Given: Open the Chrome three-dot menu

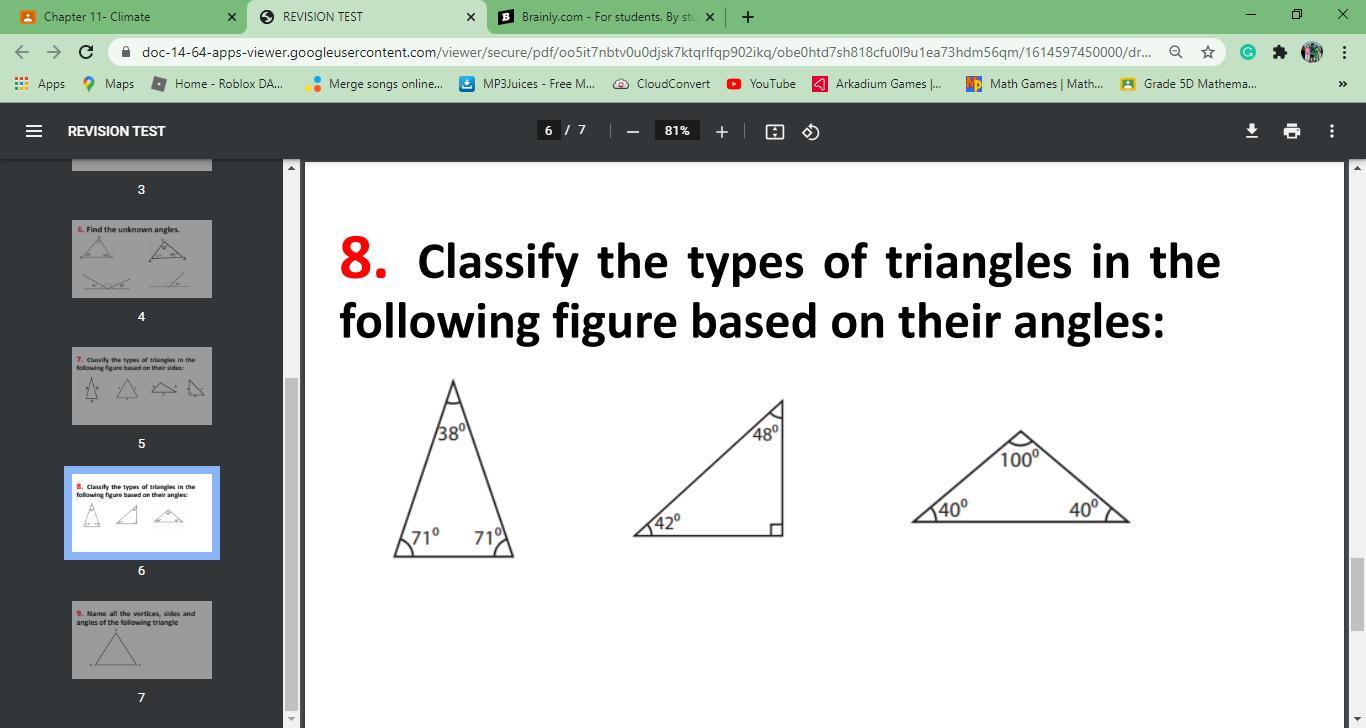Looking at the screenshot, I should 1343,52.
